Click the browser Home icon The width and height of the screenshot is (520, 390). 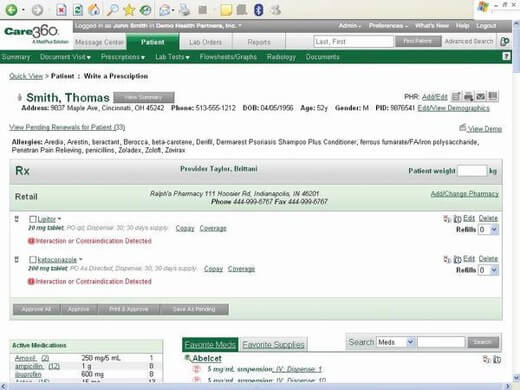click(94, 10)
